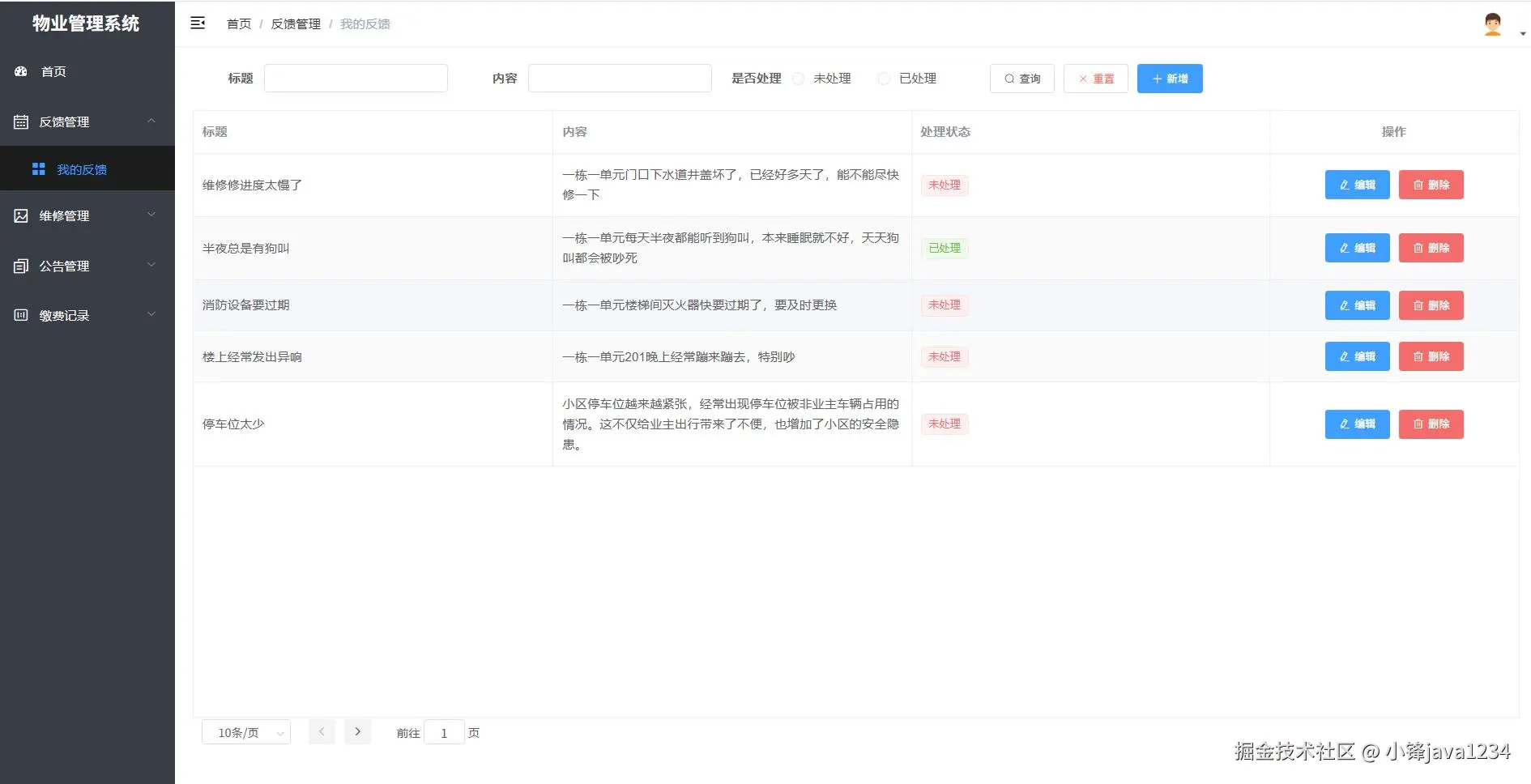The width and height of the screenshot is (1531, 784).
Task: Open 我的反馈 in the sidebar
Action: click(87, 168)
